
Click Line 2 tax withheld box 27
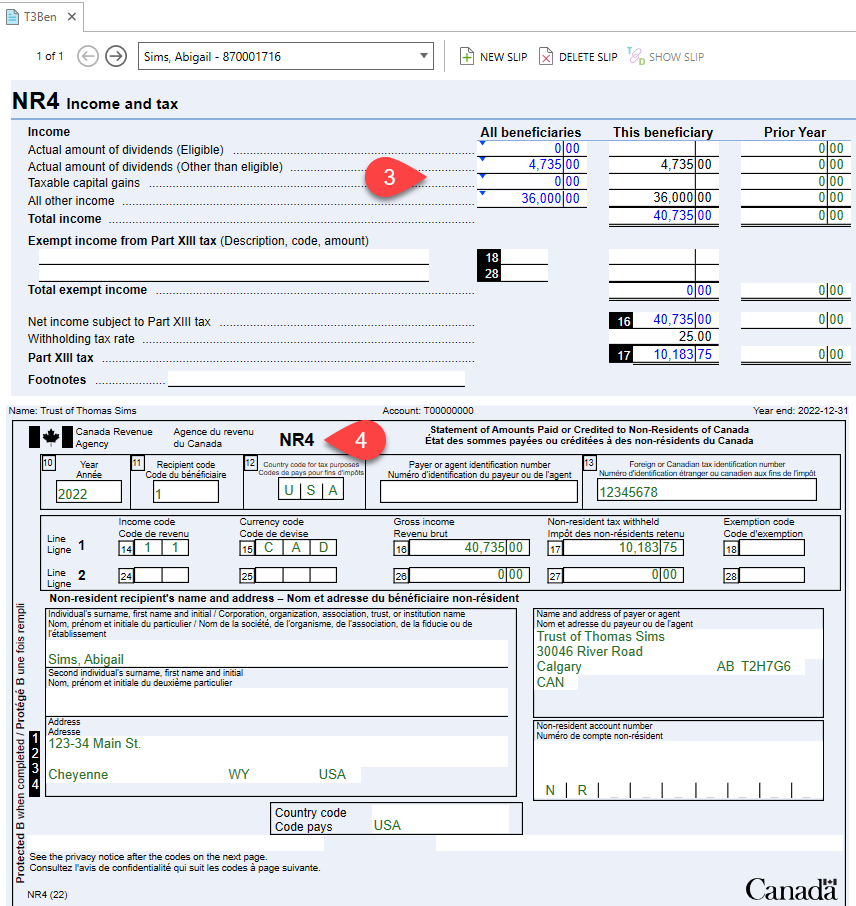coord(623,575)
